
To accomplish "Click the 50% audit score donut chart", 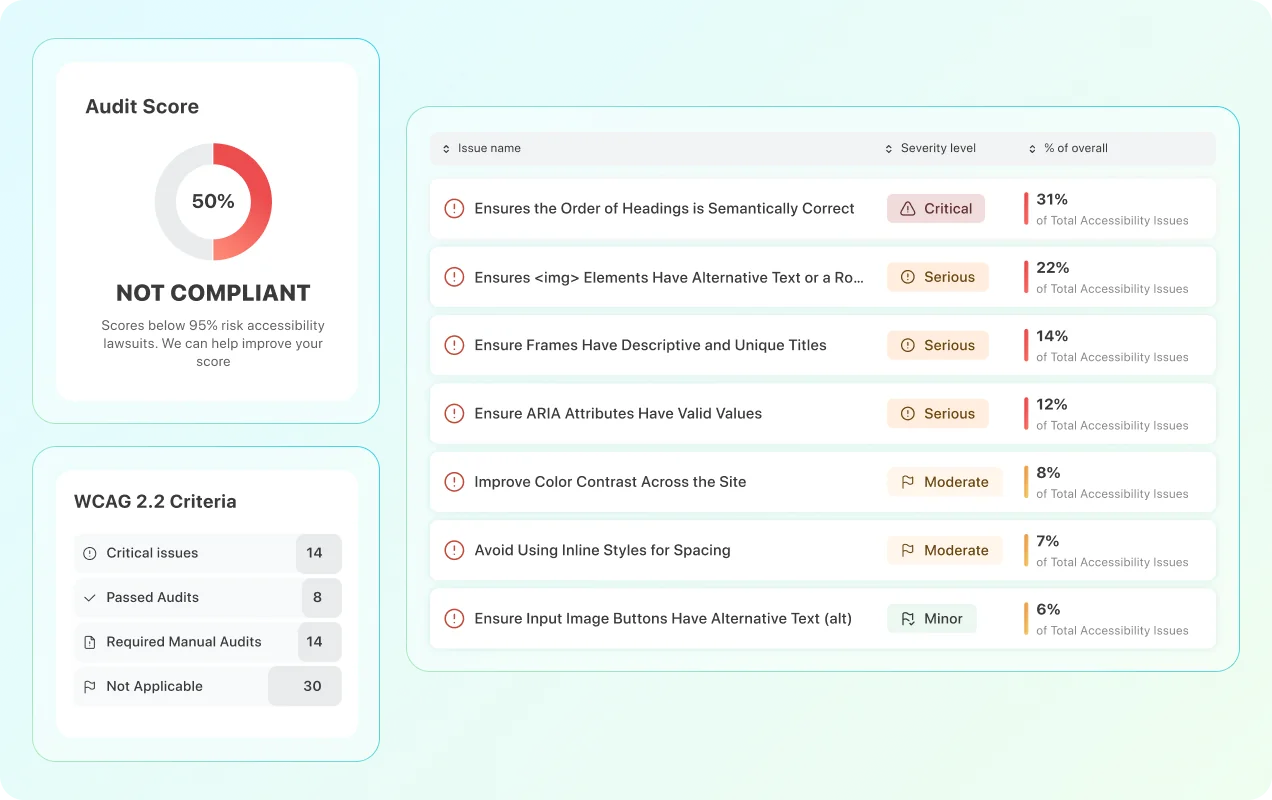I will [213, 201].
